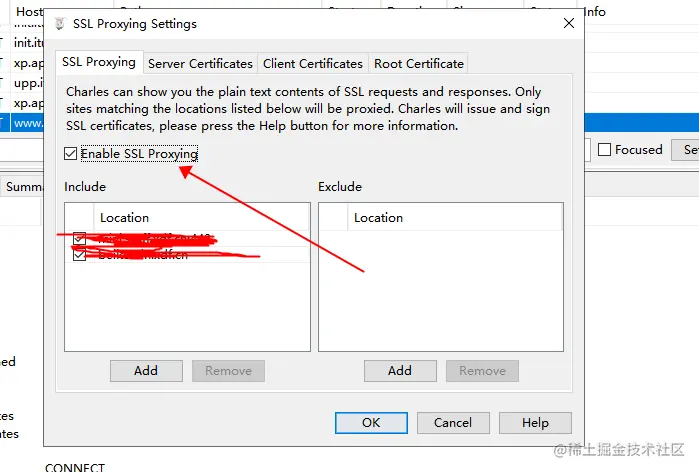699x472 pixels.
Task: Click Add under the Include list
Action: pos(146,371)
